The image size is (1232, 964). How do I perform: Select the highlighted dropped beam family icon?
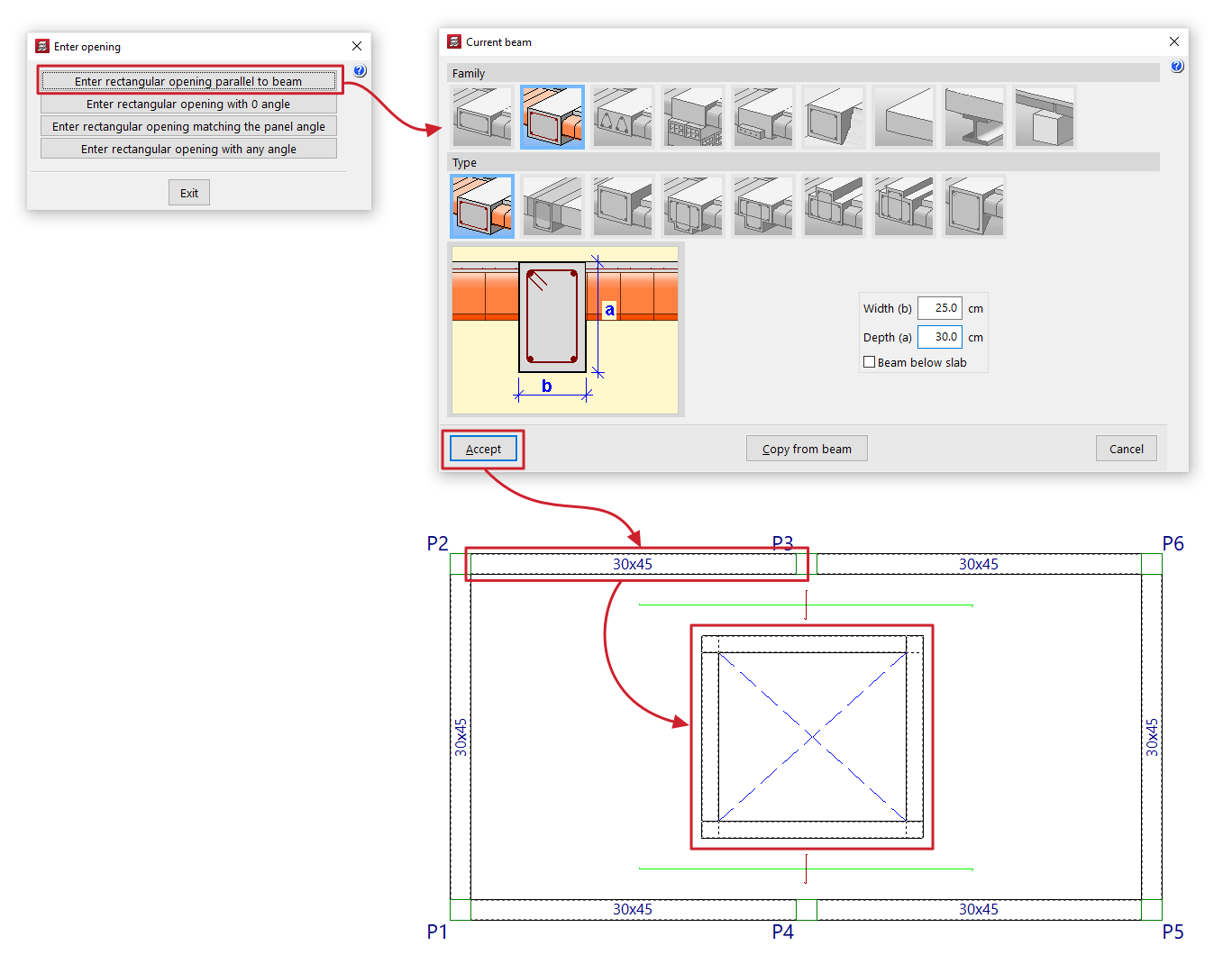[x=552, y=117]
